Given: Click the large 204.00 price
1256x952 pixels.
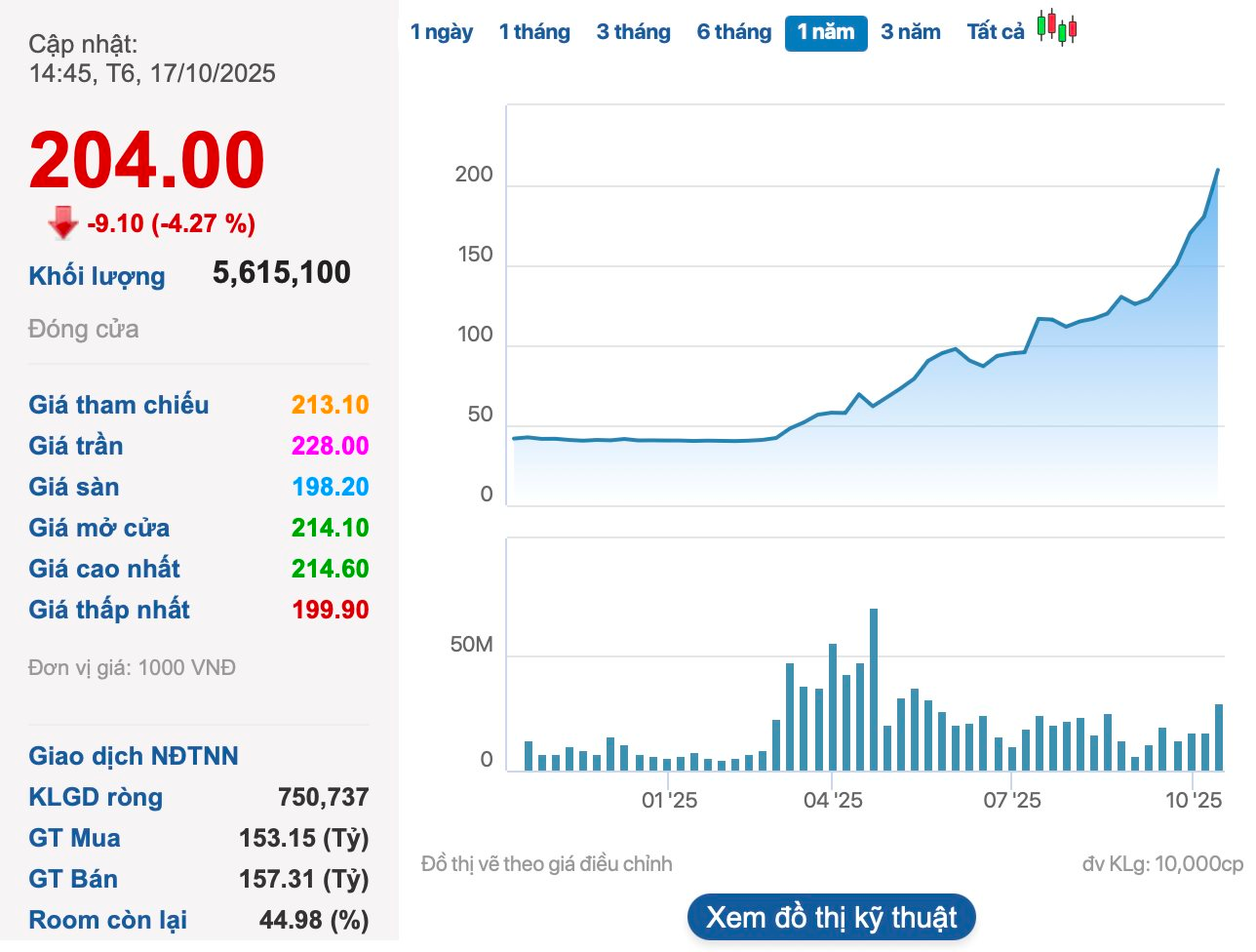Looking at the screenshot, I should coord(147,161).
